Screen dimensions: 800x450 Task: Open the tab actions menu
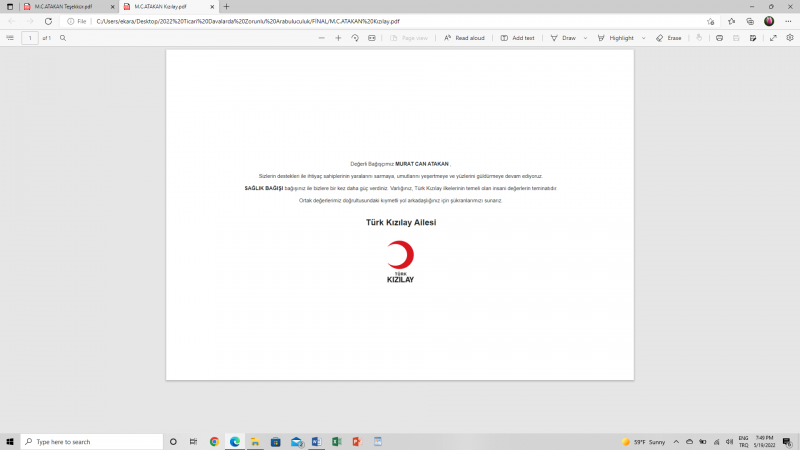10,7
